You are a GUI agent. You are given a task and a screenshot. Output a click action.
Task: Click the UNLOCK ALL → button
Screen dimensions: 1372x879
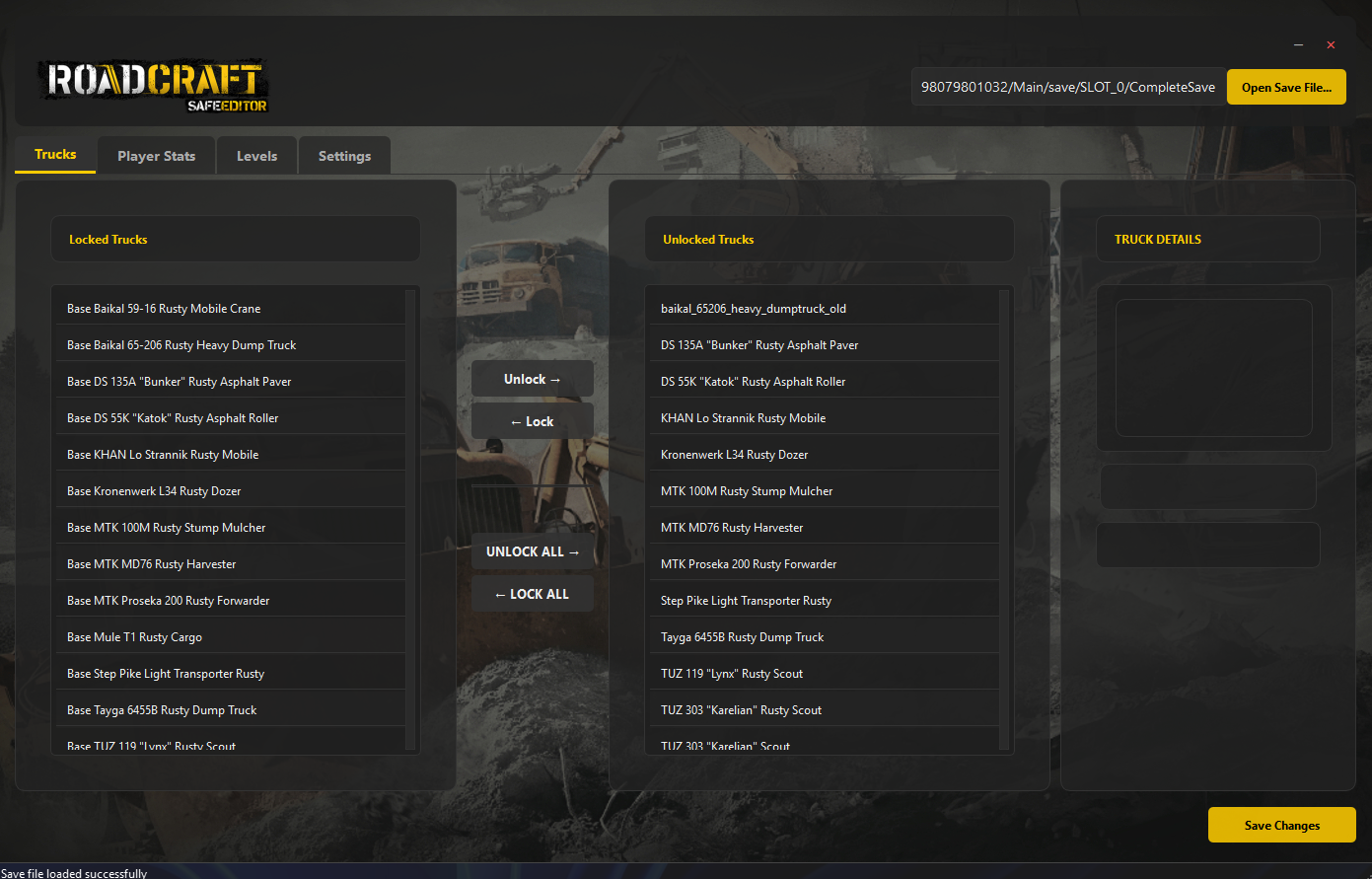coord(533,551)
